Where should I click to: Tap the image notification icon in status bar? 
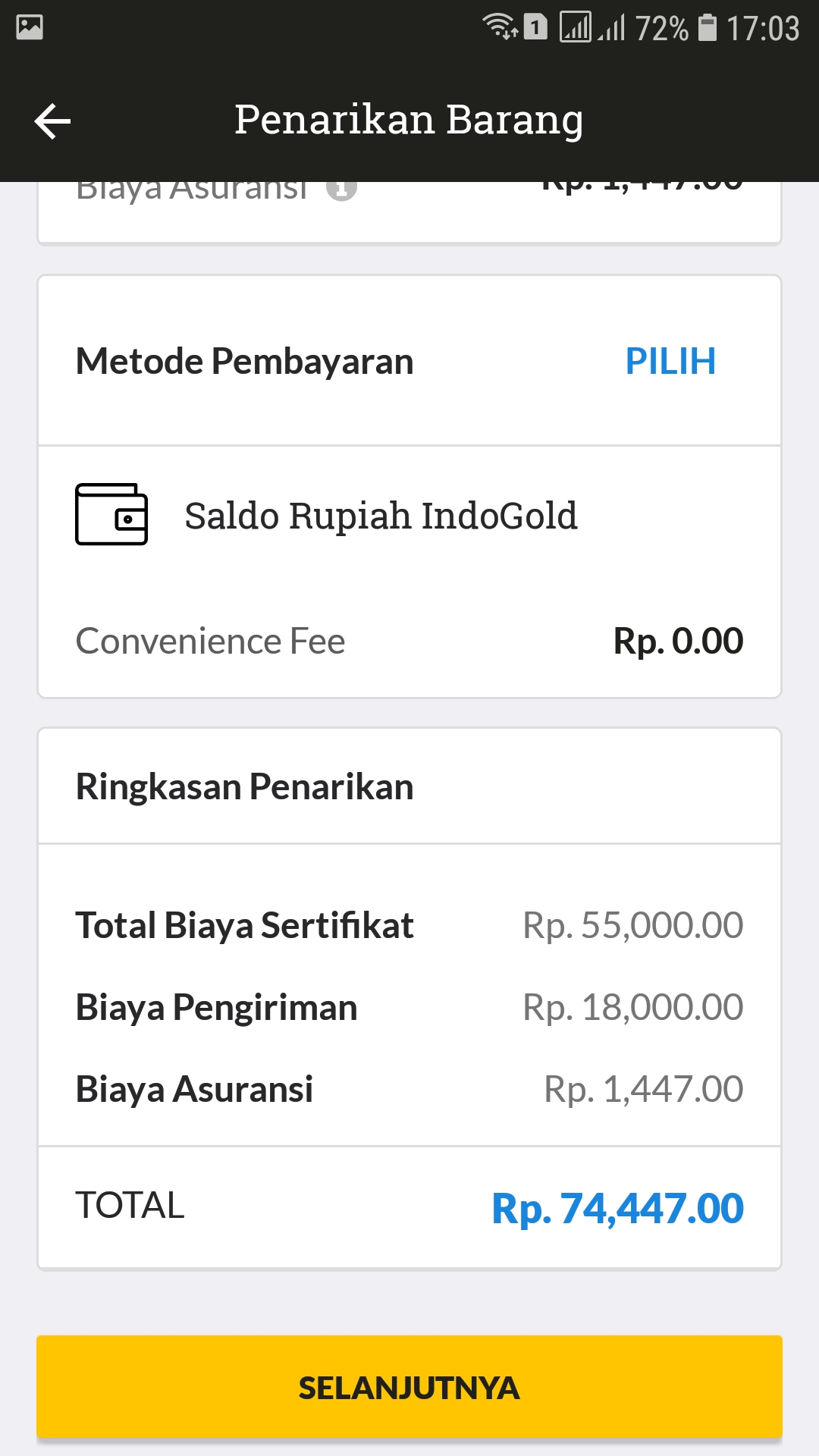click(x=30, y=27)
